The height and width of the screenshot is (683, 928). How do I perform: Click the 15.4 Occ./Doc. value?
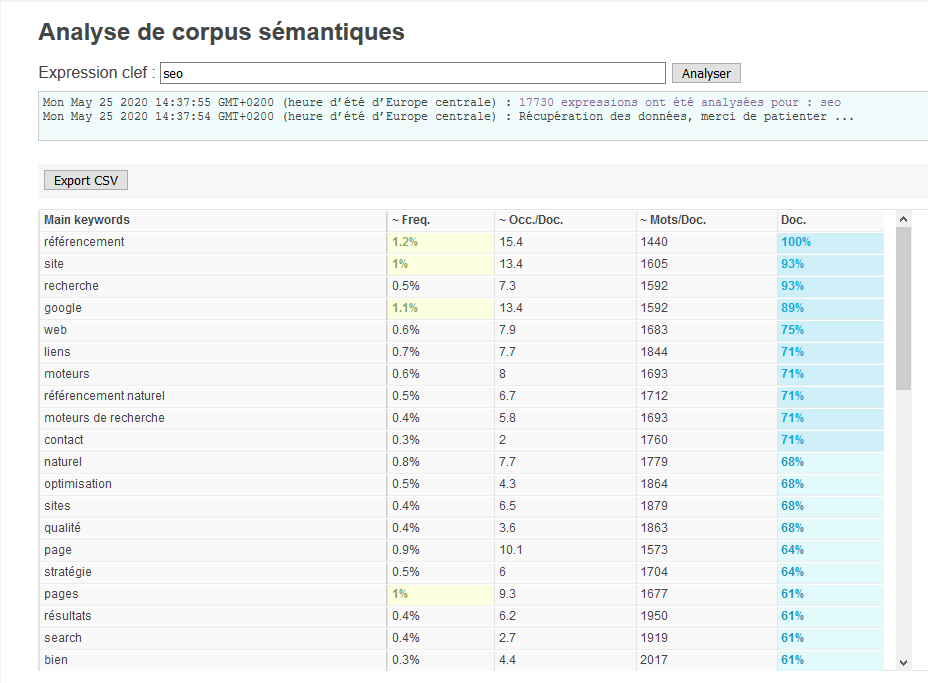pyautogui.click(x=511, y=242)
